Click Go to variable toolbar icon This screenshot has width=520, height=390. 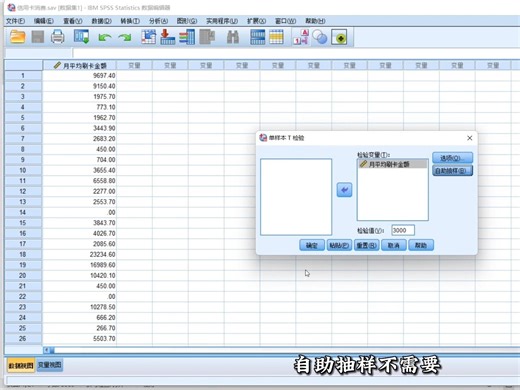click(x=168, y=37)
